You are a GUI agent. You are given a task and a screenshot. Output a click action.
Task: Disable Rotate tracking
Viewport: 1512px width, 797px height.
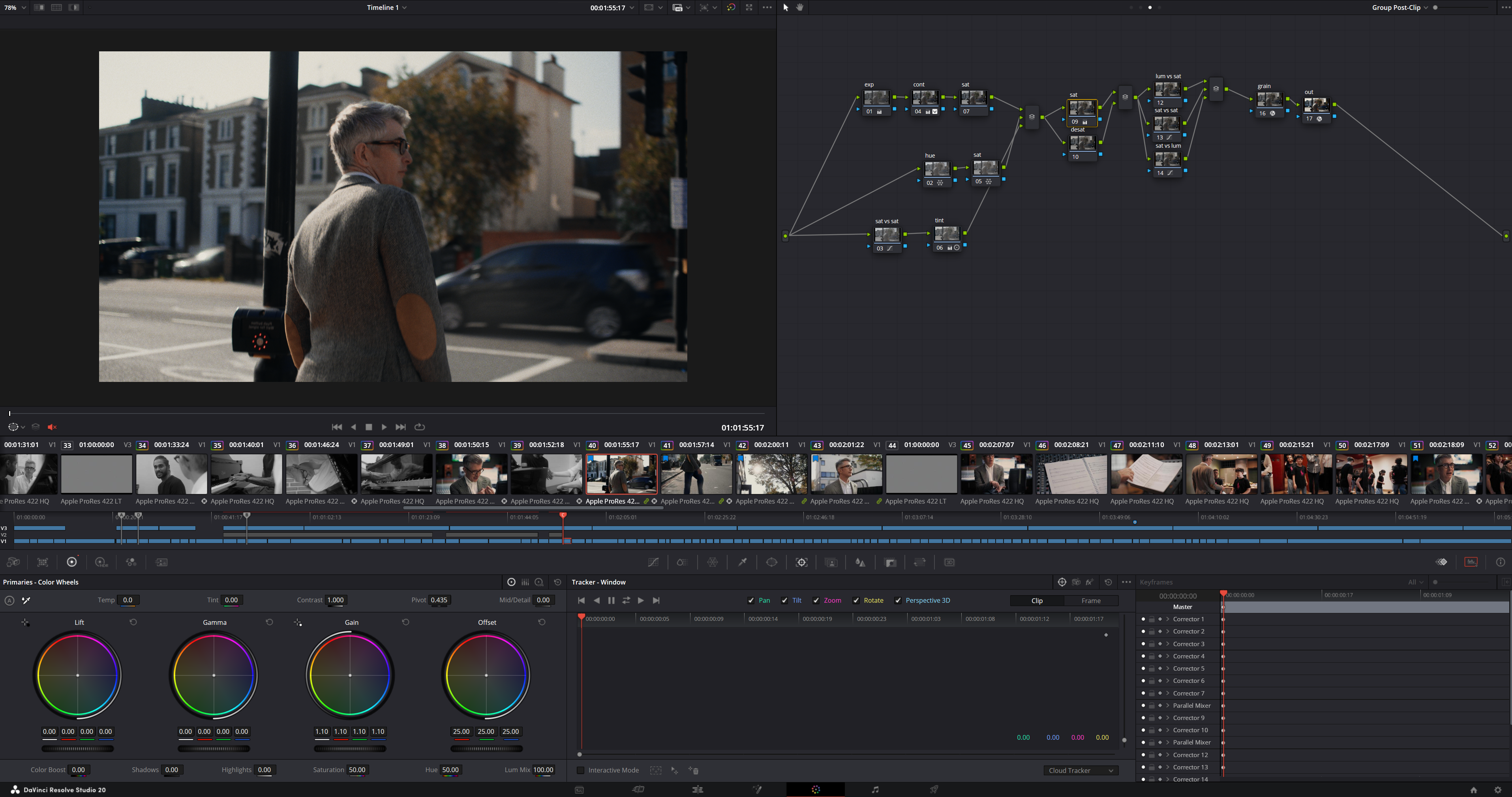(856, 600)
